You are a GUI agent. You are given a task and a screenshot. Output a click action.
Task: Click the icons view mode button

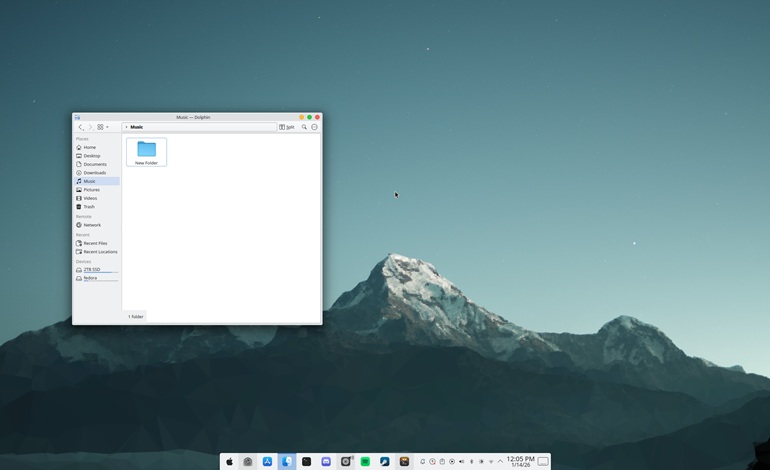click(x=100, y=127)
